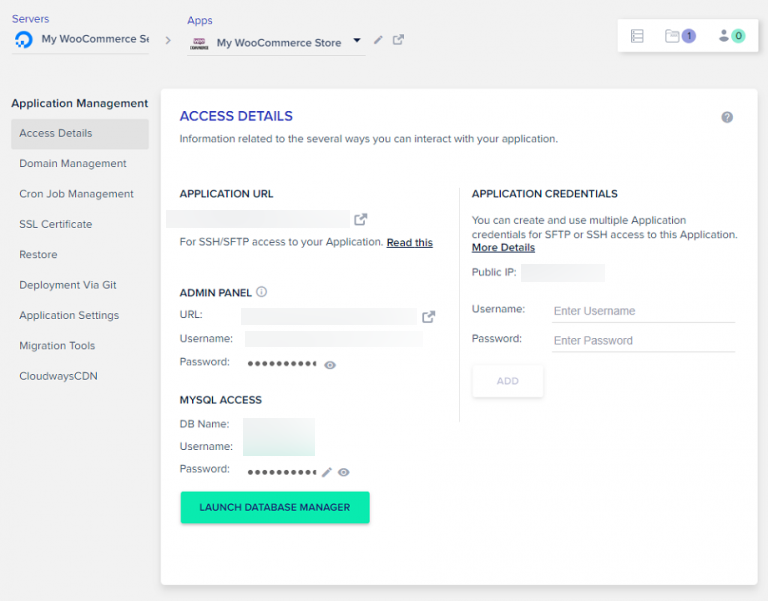Viewport: 768px width, 601px height.
Task: Click the ACCESS DETAILS heading
Action: pos(236,116)
